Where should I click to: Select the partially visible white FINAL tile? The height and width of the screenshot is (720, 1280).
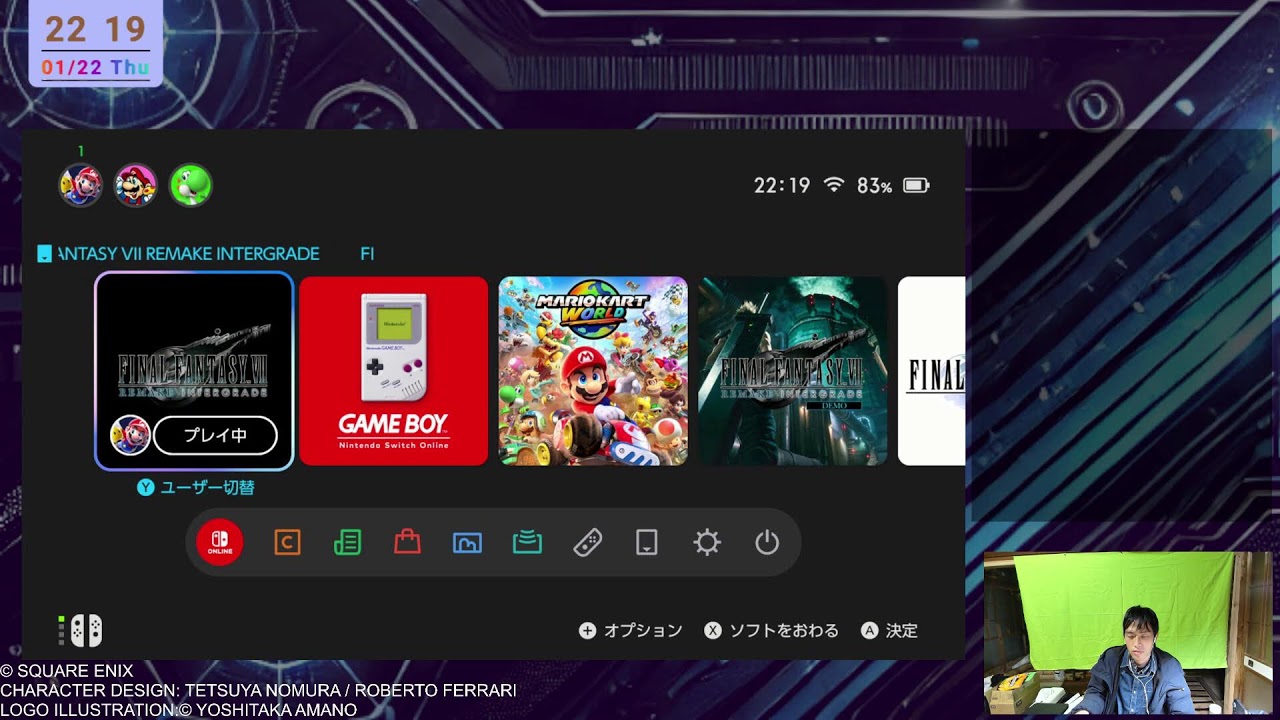point(932,371)
